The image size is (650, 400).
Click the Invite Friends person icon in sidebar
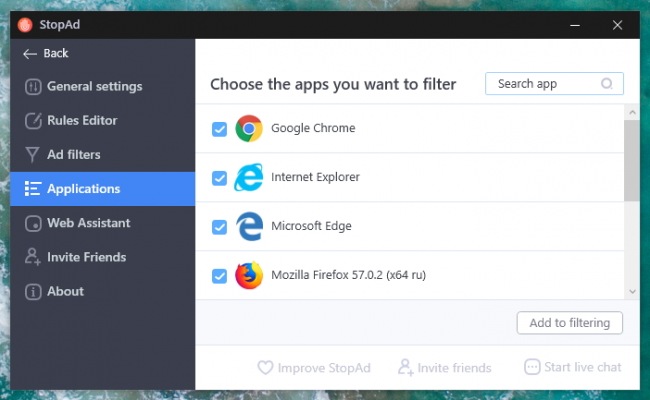click(32, 257)
